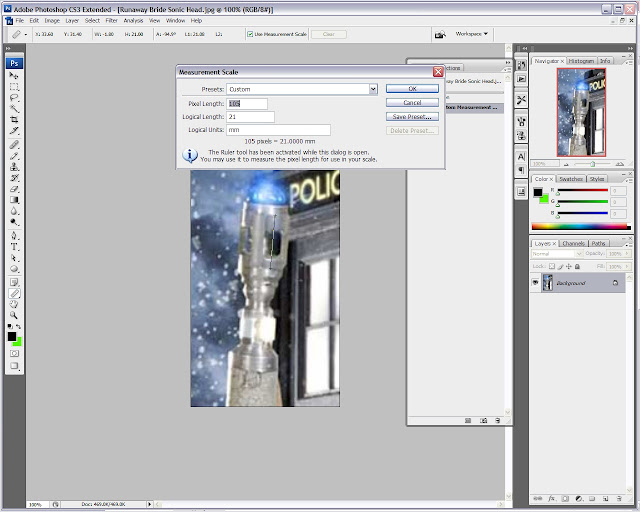Toggle Use Measurement Scale checkbox
Viewport: 640px width, 512px height.
tap(250, 34)
